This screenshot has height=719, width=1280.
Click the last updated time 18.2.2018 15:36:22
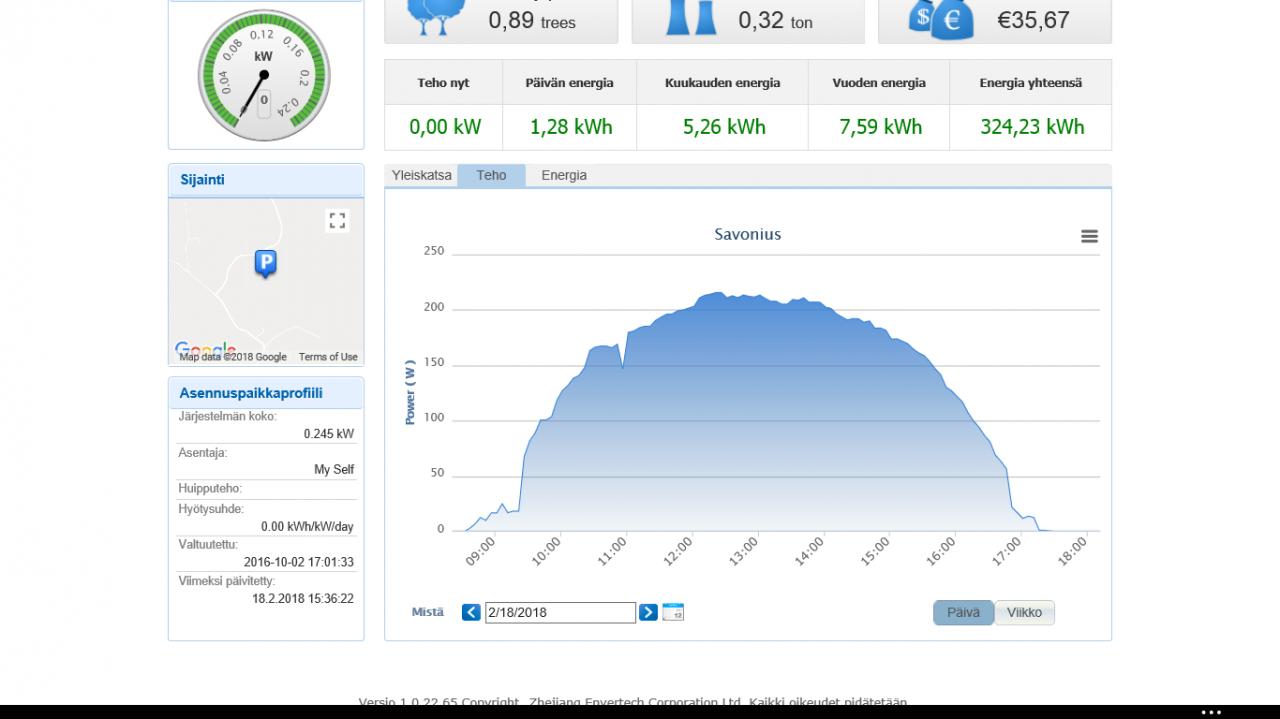[x=303, y=599]
